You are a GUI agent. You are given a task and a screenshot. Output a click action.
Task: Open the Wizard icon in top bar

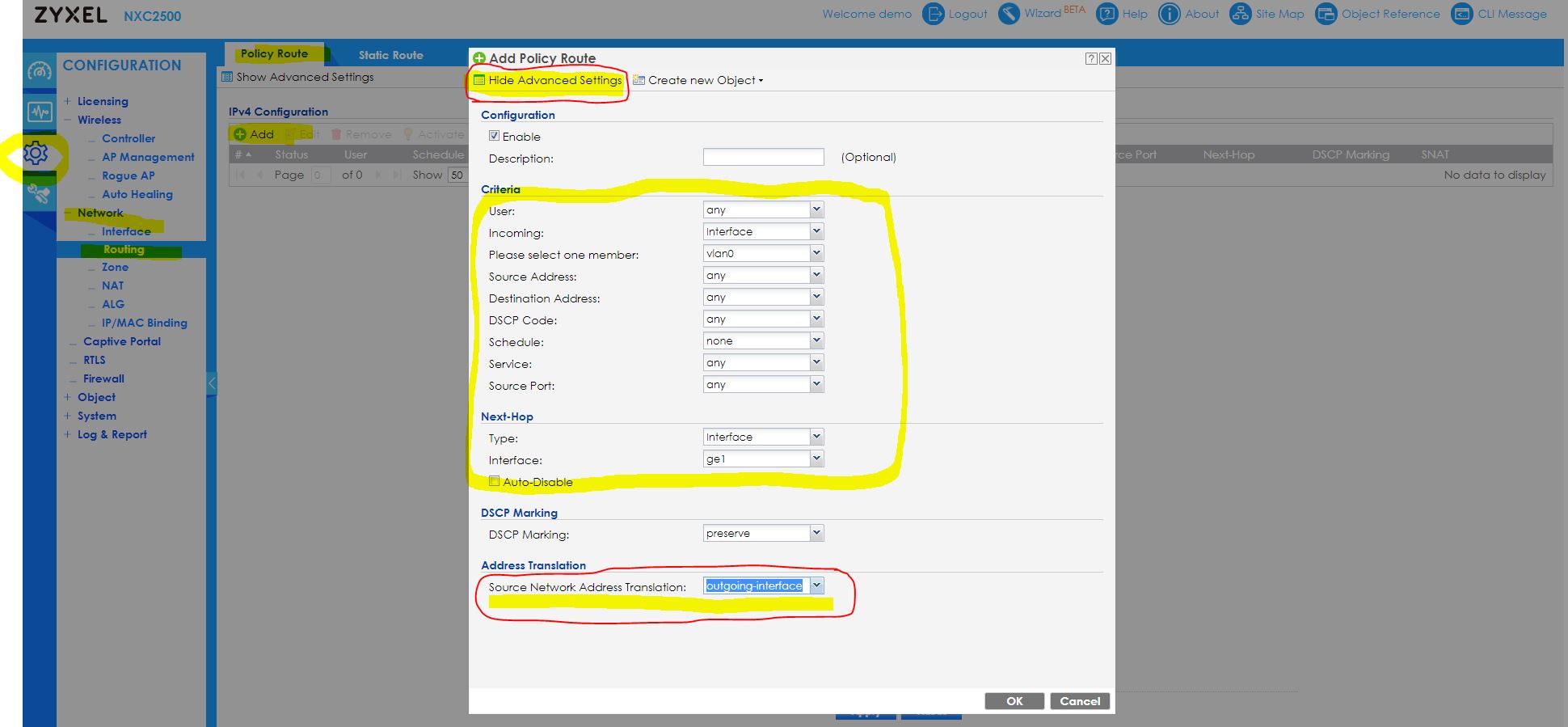tap(1009, 14)
